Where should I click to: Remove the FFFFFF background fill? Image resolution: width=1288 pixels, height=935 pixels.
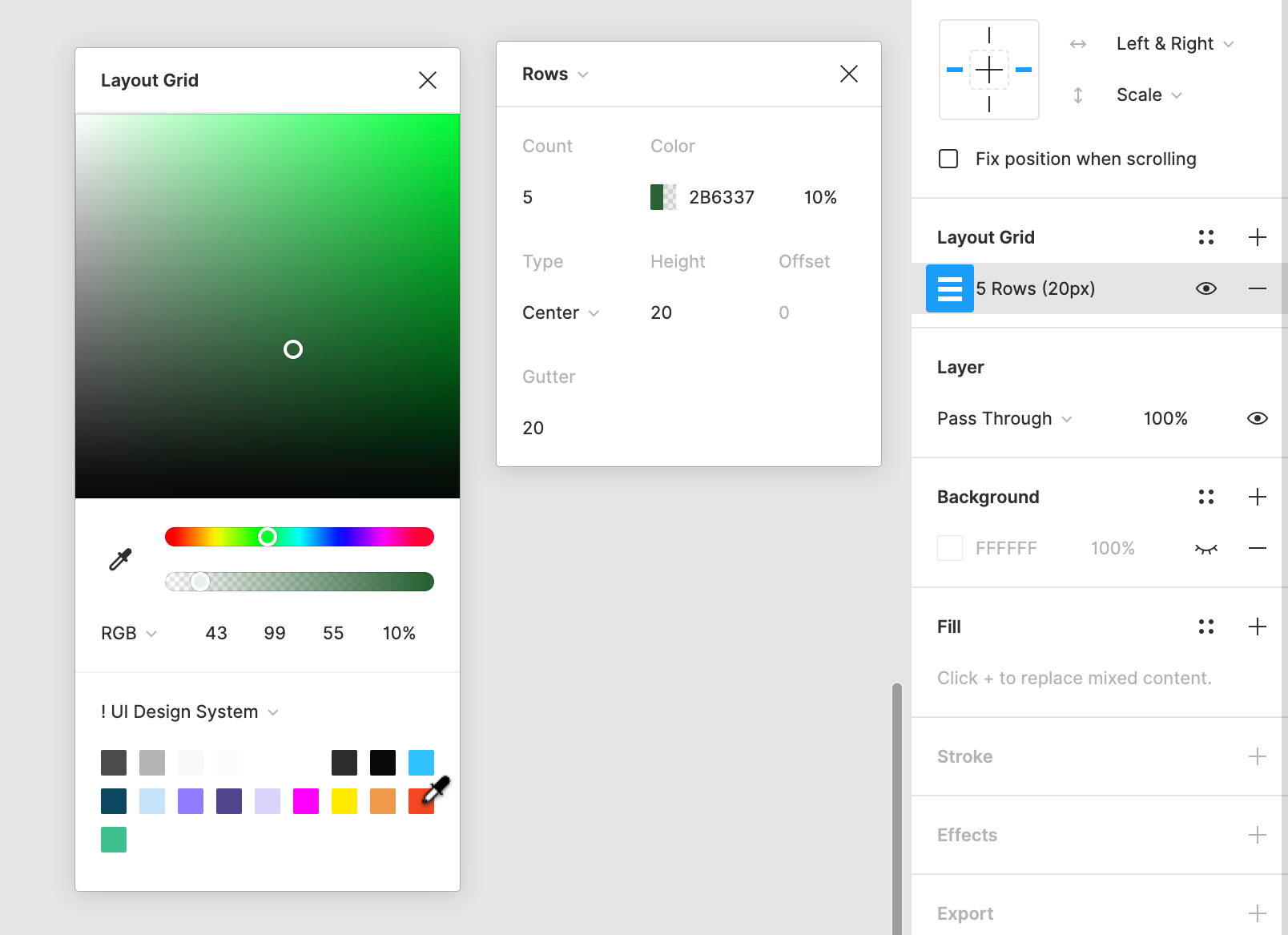(1258, 548)
